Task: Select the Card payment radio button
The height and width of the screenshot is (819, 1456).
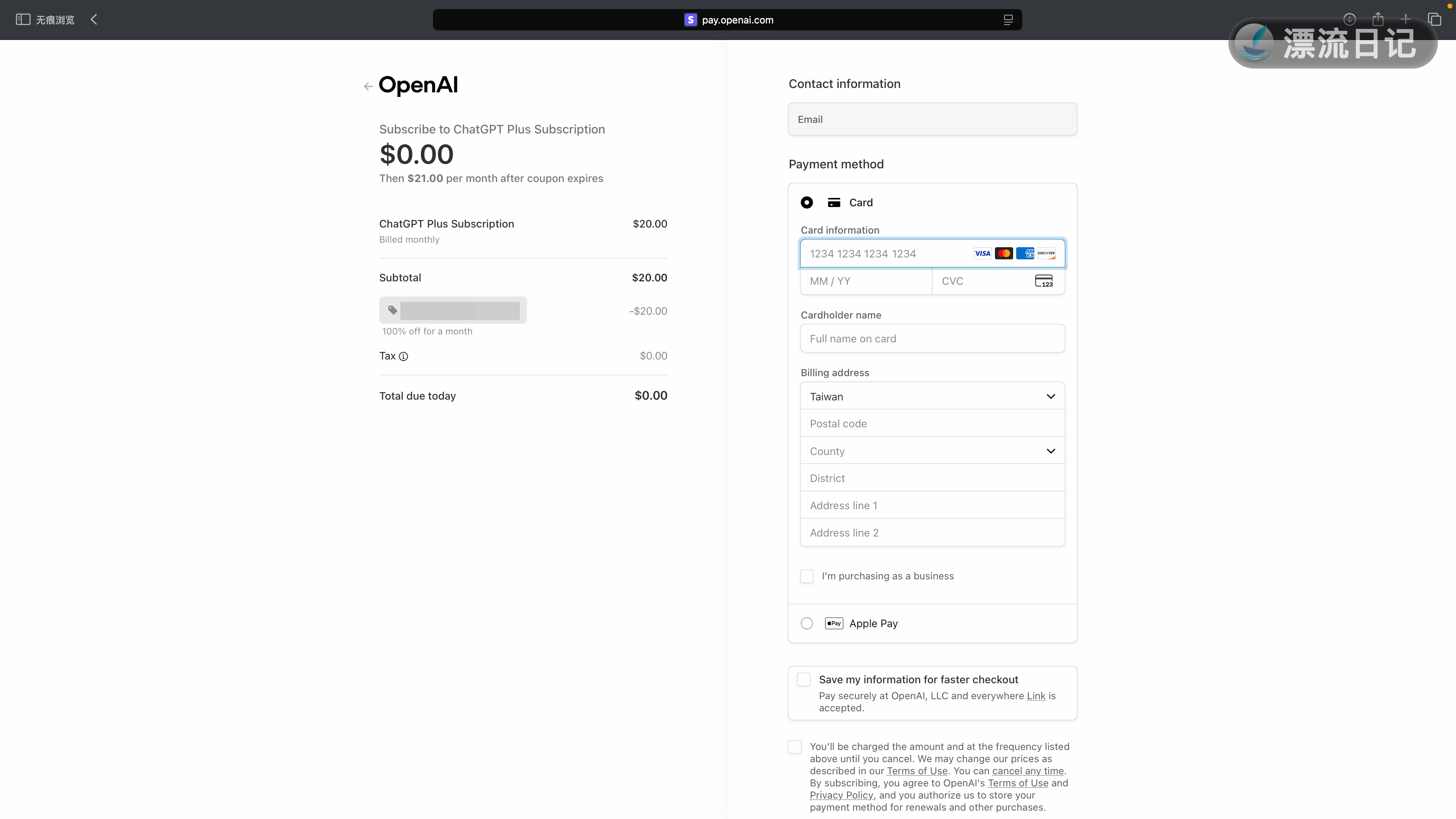Action: 806,202
